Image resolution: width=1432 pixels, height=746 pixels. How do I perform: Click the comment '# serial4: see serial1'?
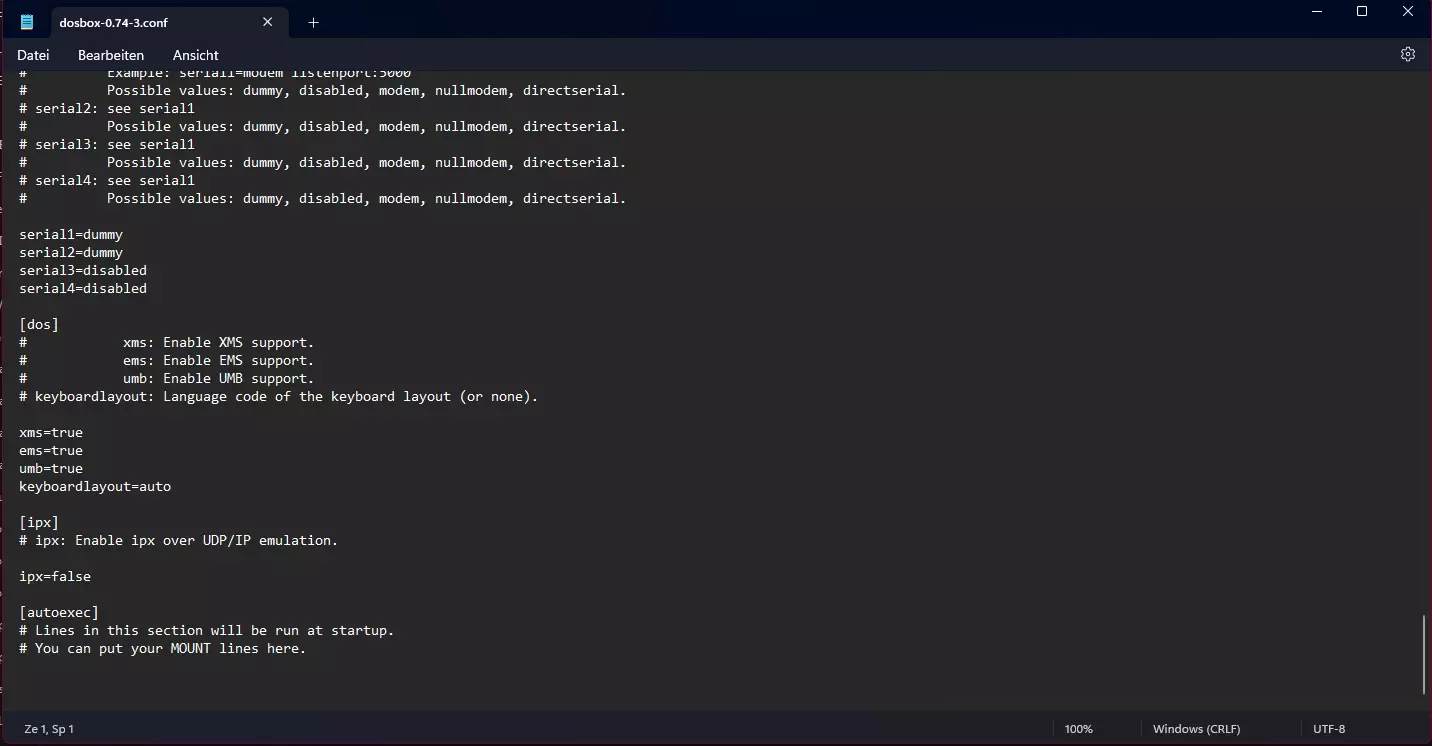[x=107, y=180]
